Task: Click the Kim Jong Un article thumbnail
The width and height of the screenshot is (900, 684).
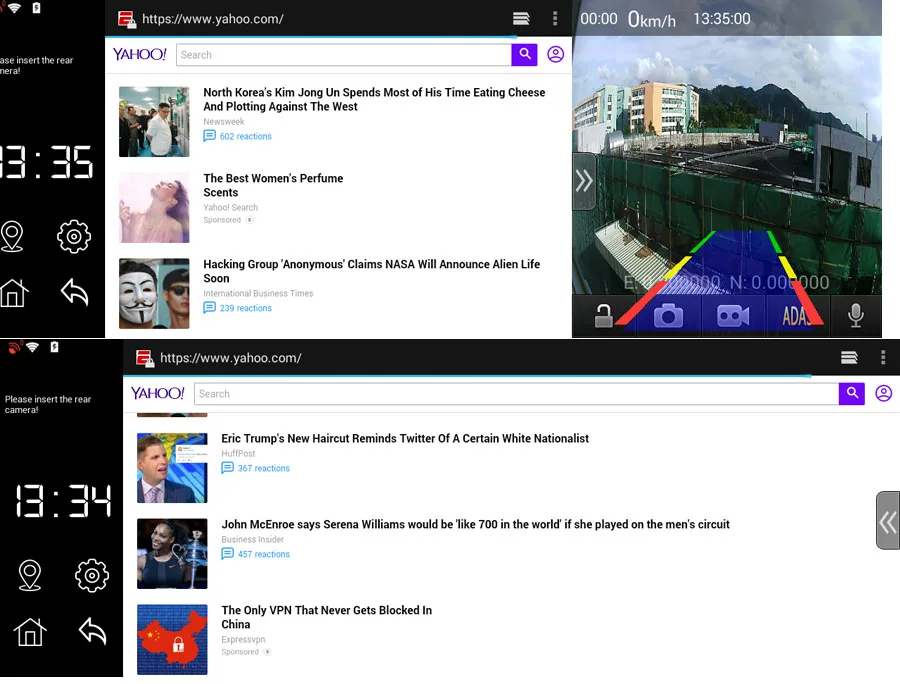Action: 154,122
